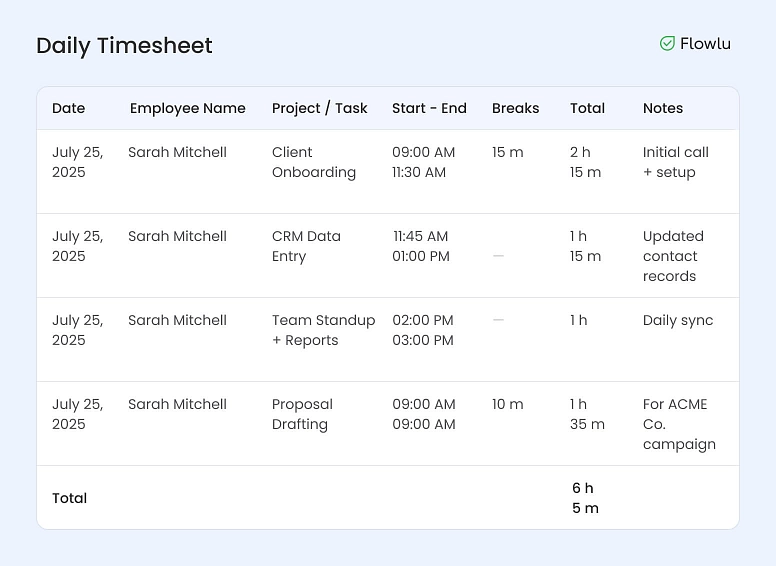
Task: Open the Team Standup + Reports entry
Action: pyautogui.click(x=323, y=330)
